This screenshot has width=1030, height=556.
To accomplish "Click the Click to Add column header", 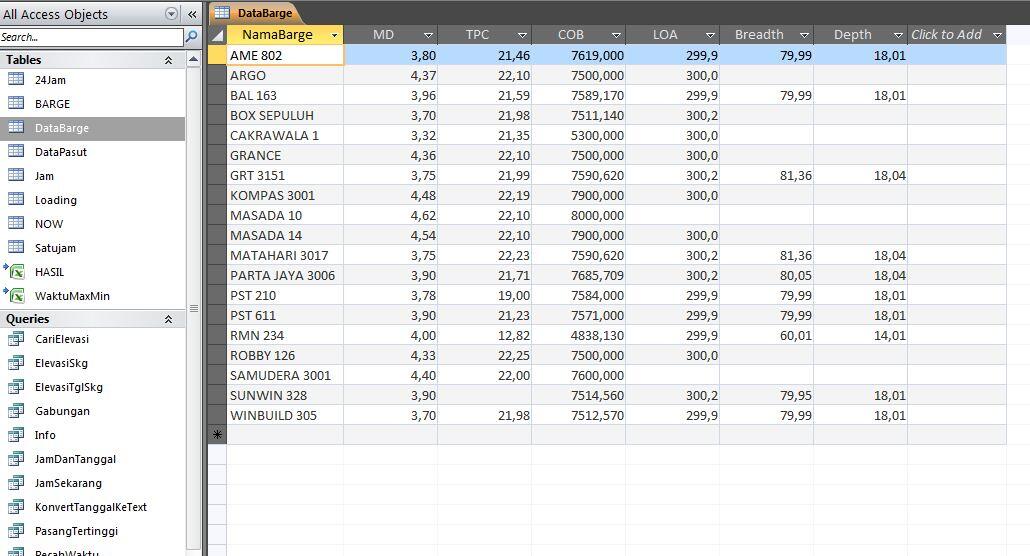I will (946, 35).
